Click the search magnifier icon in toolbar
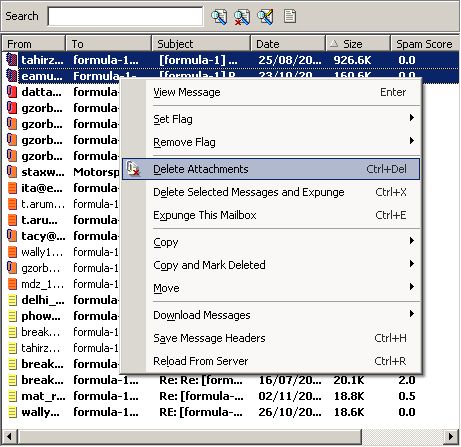The width and height of the screenshot is (461, 447). point(219,17)
